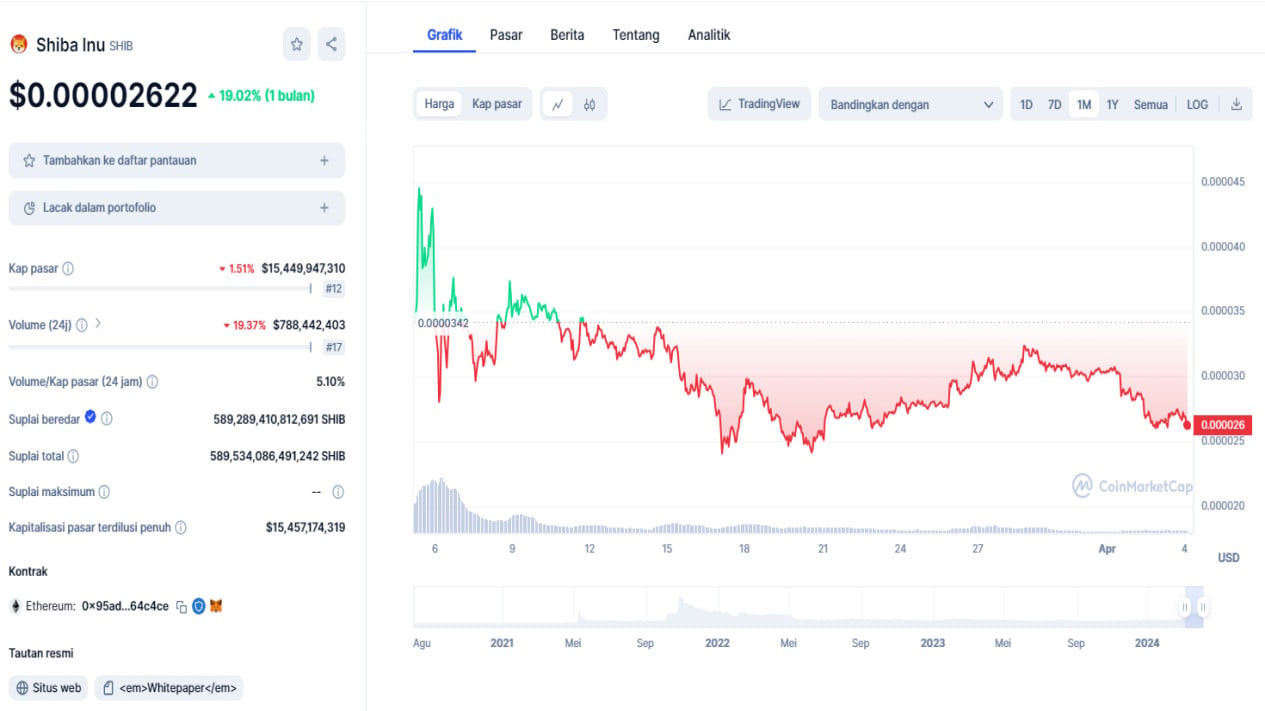Select the 7D time range
The width and height of the screenshot is (1265, 711).
pyautogui.click(x=1054, y=104)
